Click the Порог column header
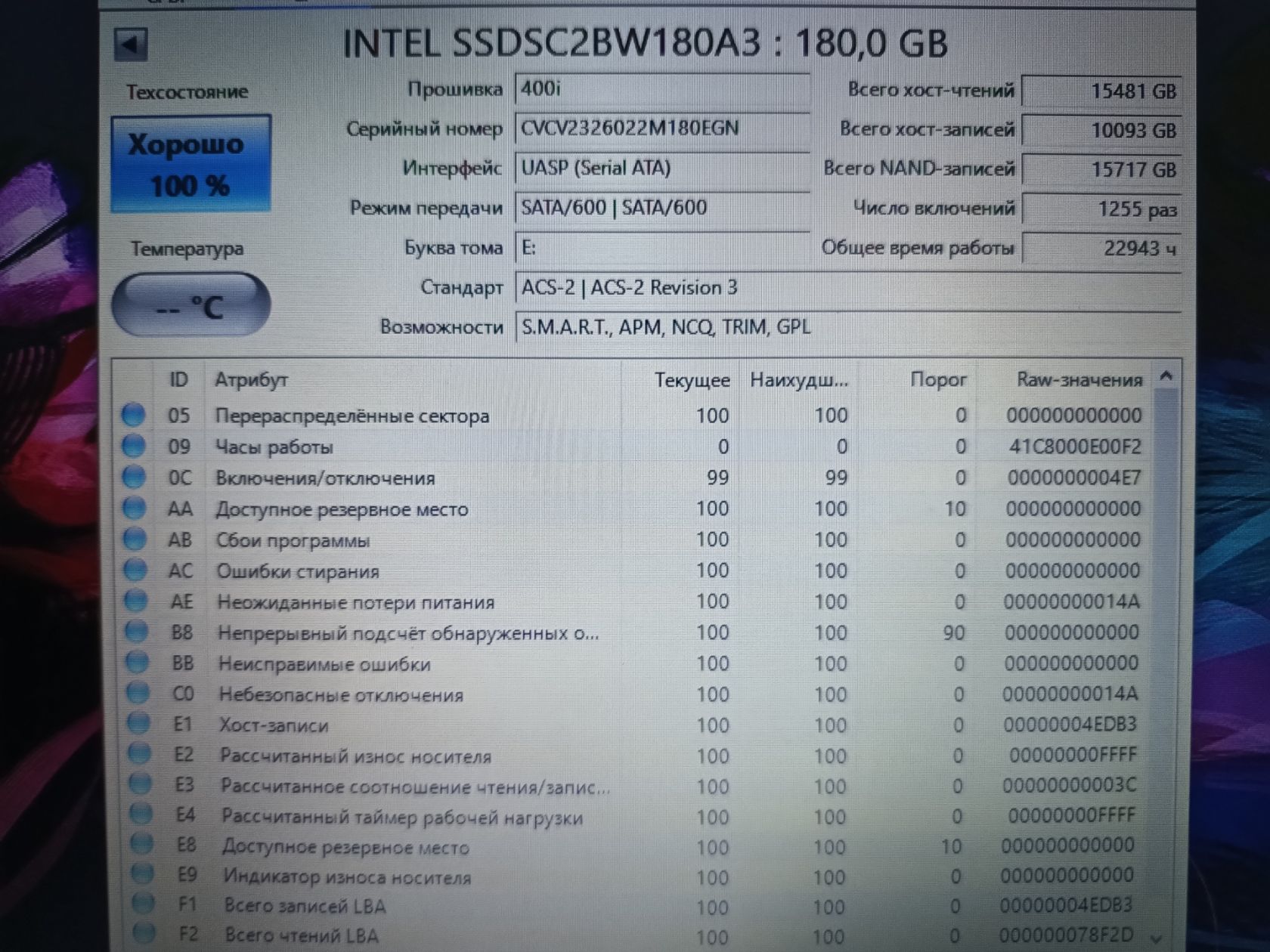 click(x=938, y=379)
